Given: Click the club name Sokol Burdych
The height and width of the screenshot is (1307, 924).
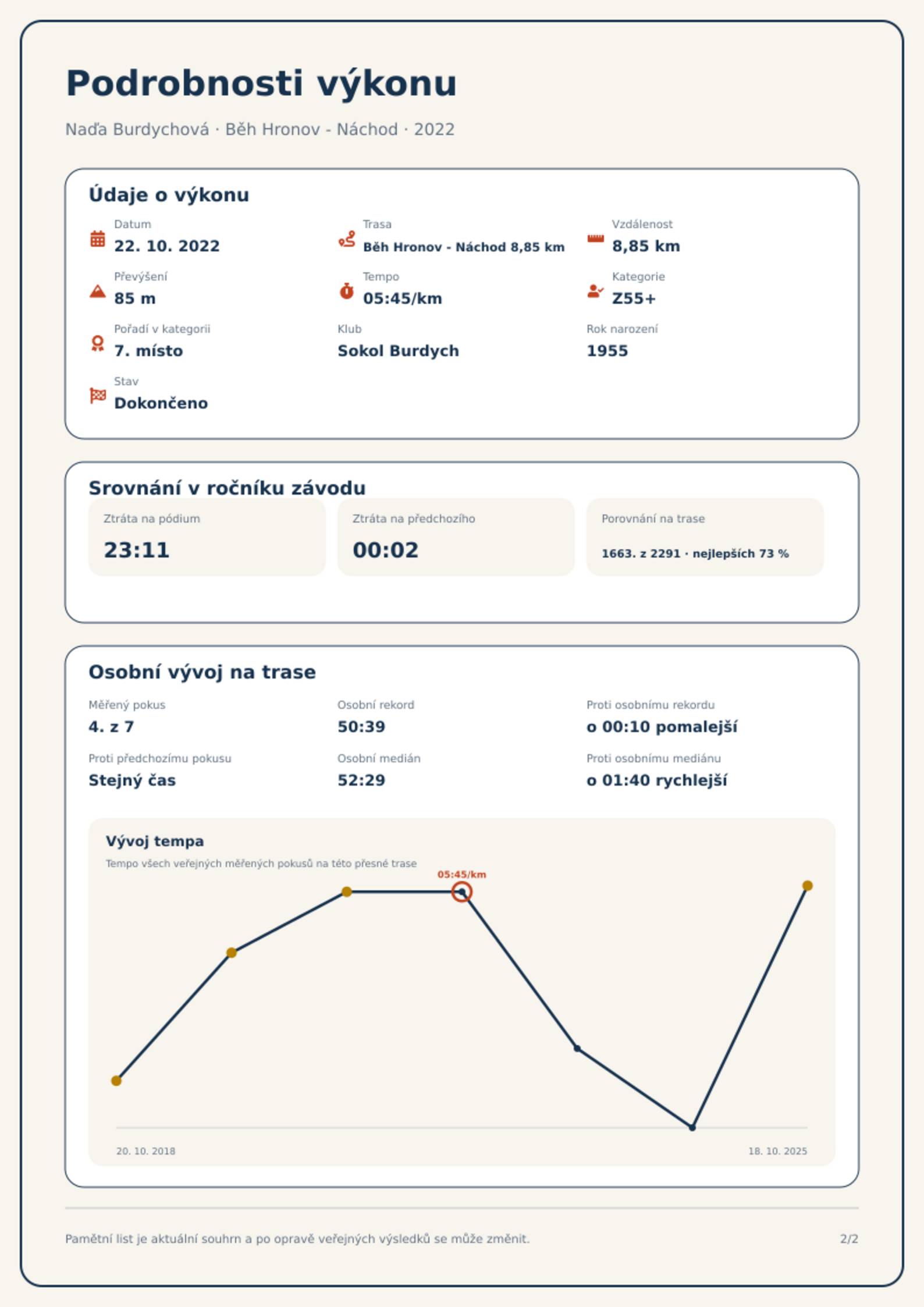Looking at the screenshot, I should (399, 351).
